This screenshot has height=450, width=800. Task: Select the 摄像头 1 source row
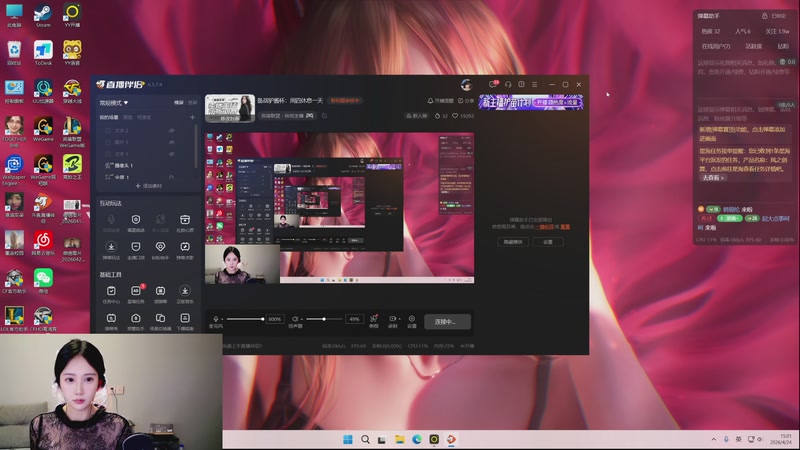pyautogui.click(x=145, y=165)
